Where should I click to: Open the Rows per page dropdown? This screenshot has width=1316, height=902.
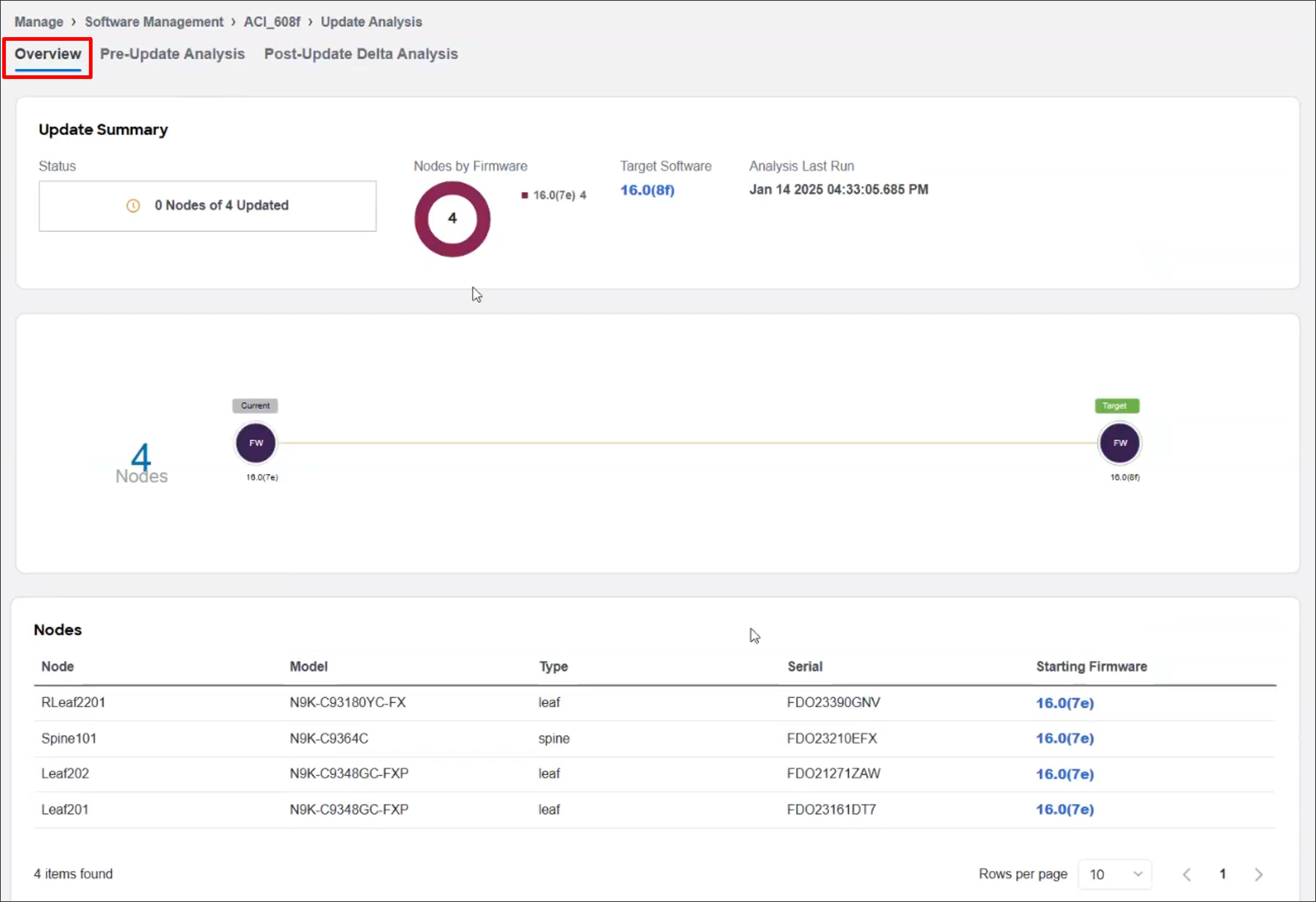tap(1114, 874)
